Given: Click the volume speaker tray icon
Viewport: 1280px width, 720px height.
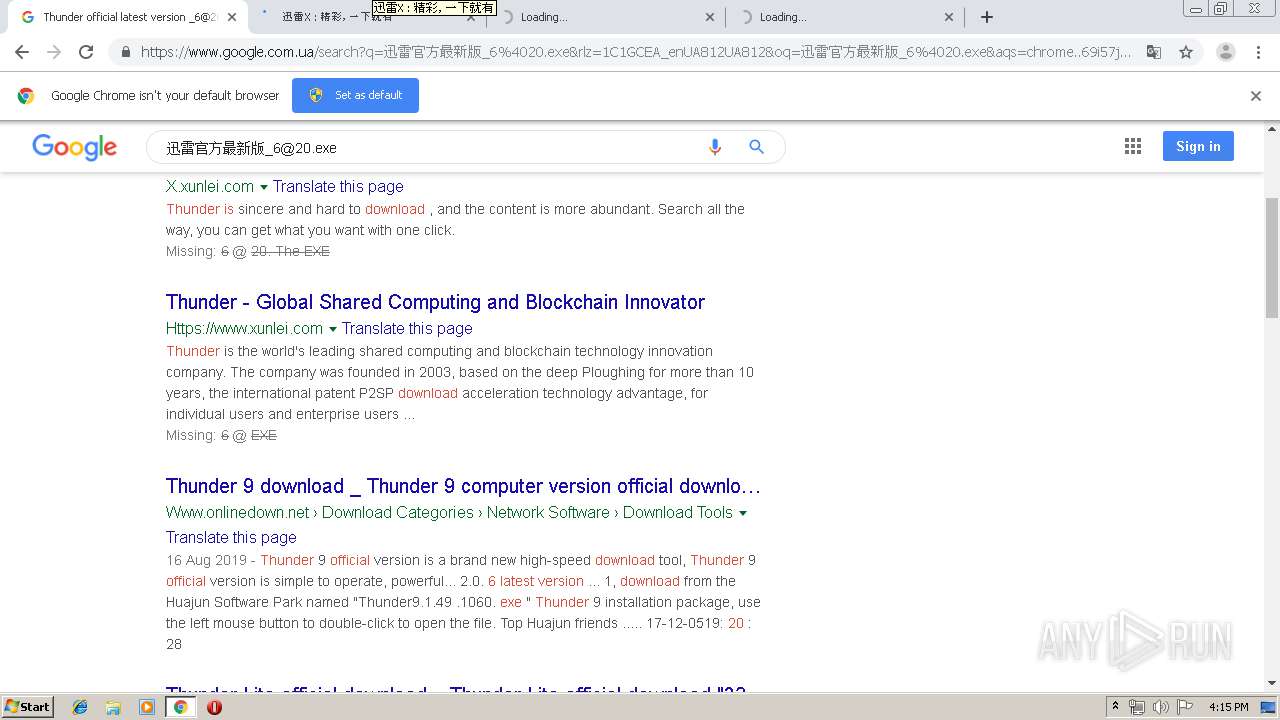Looking at the screenshot, I should pos(1160,707).
